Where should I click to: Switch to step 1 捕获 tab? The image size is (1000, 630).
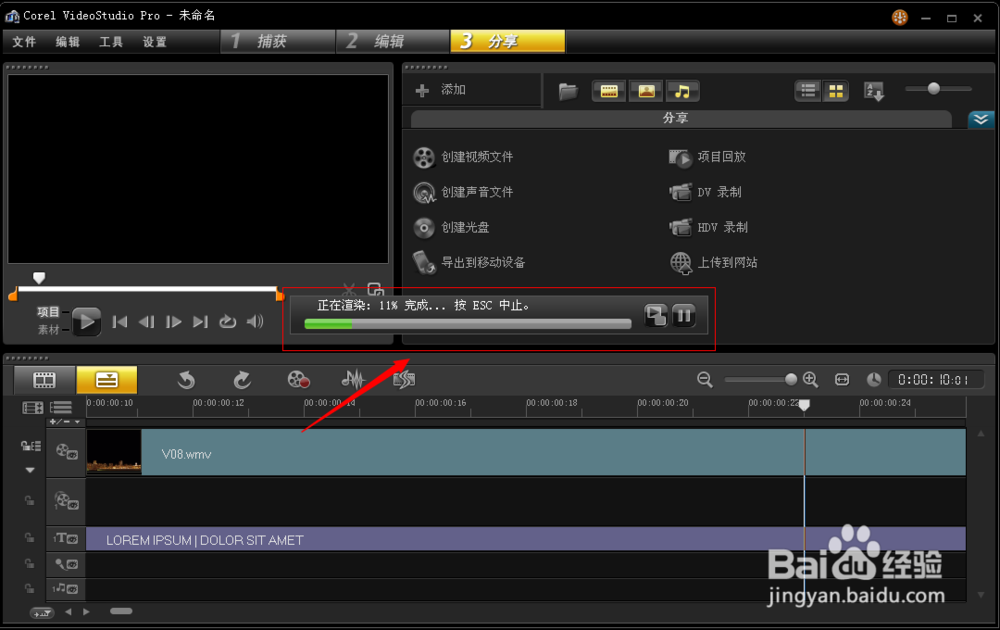277,41
